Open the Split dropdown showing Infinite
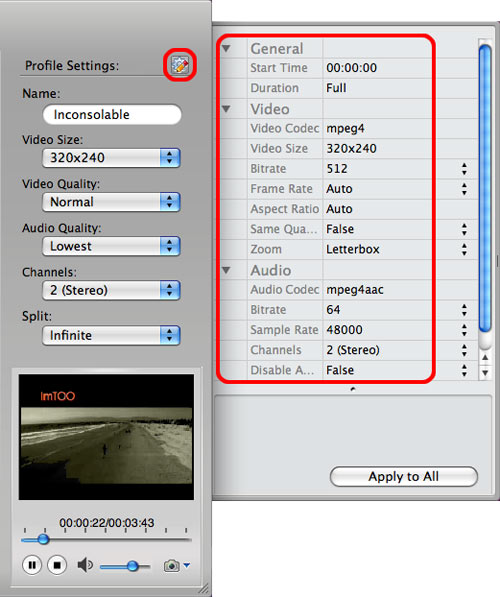 tap(111, 335)
